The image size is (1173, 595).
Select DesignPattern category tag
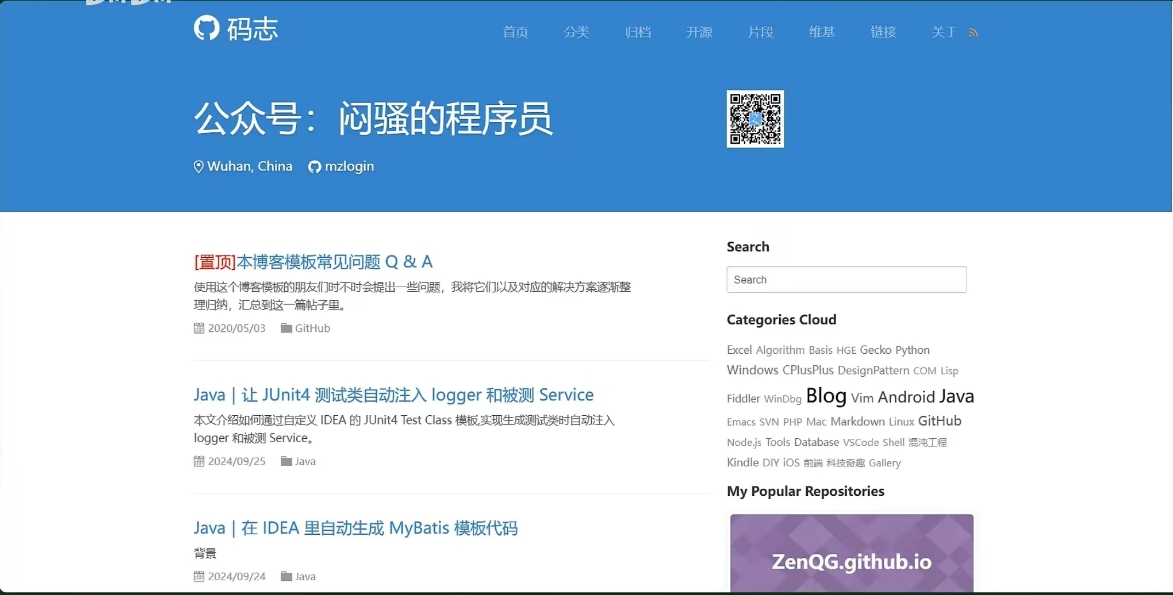(x=874, y=370)
